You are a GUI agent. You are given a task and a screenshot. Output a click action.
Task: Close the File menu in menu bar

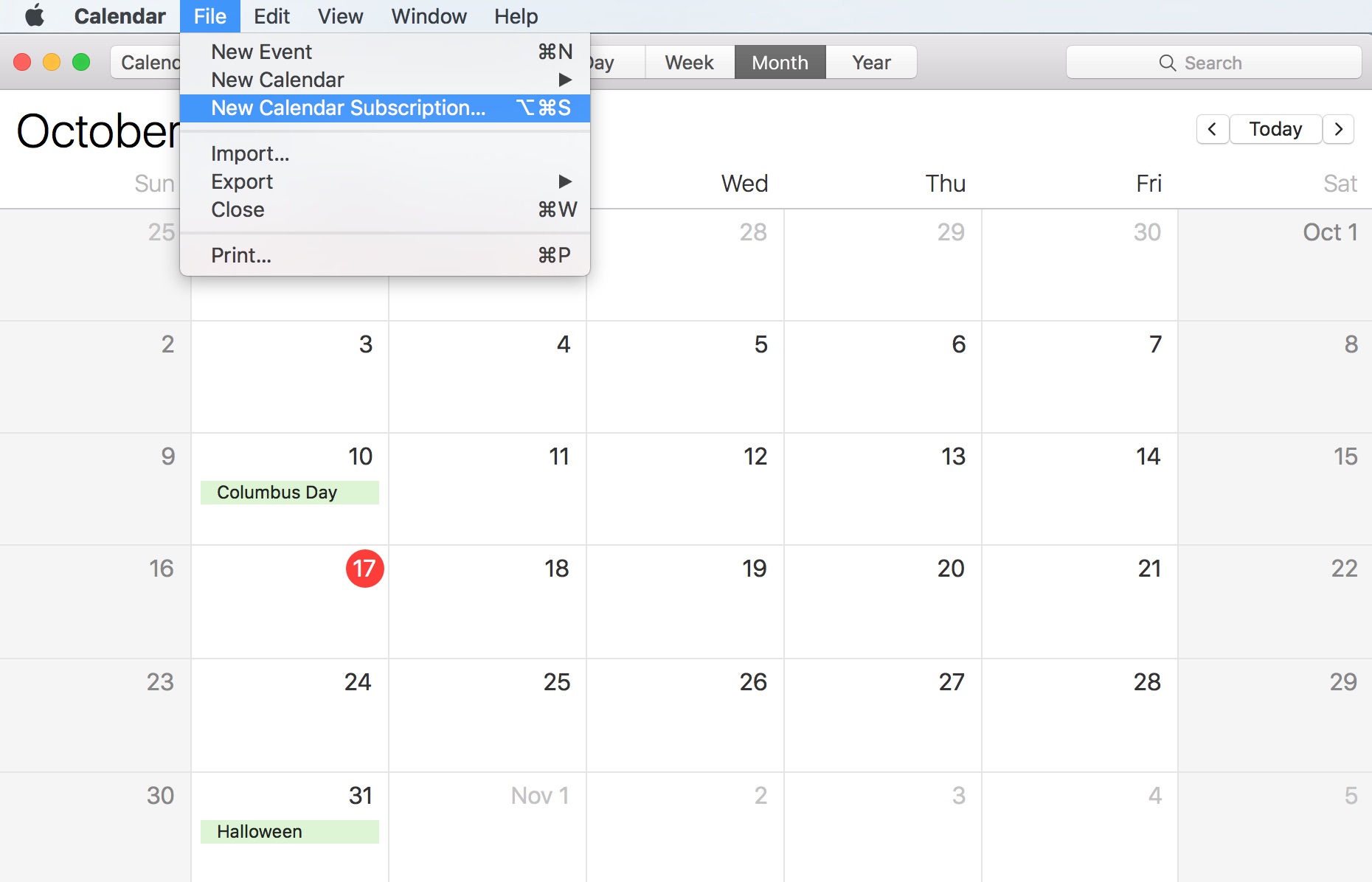(210, 16)
